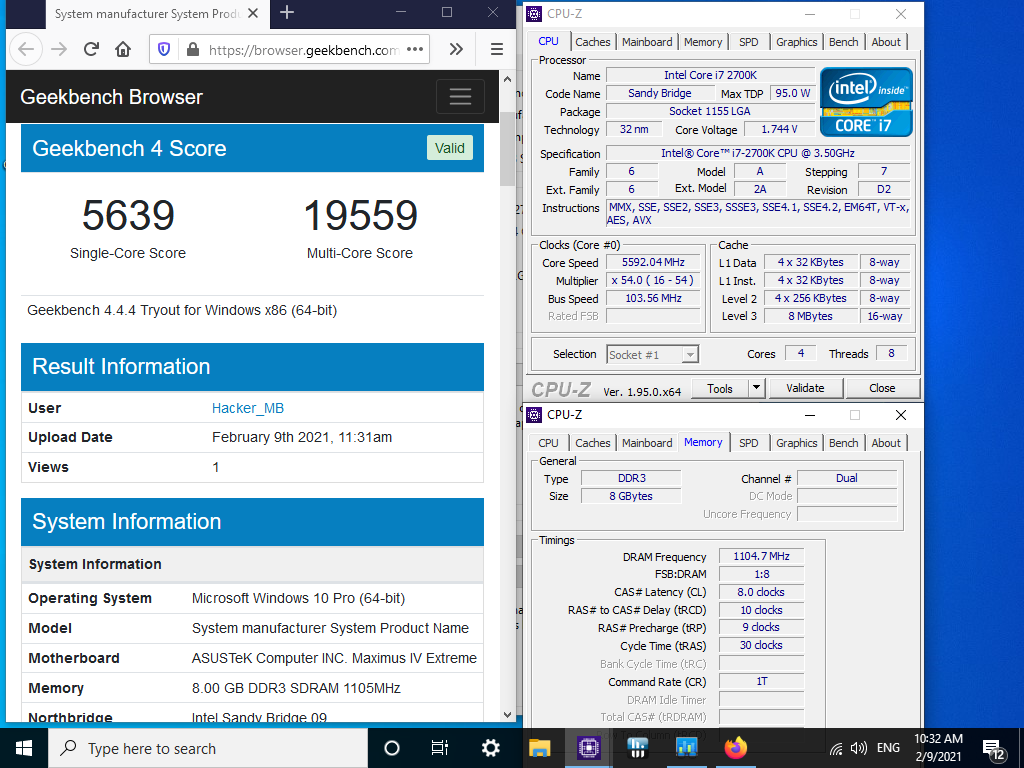This screenshot has height=768, width=1024.
Task: Select Graphics tab in lower CPU-Z window
Action: point(796,443)
